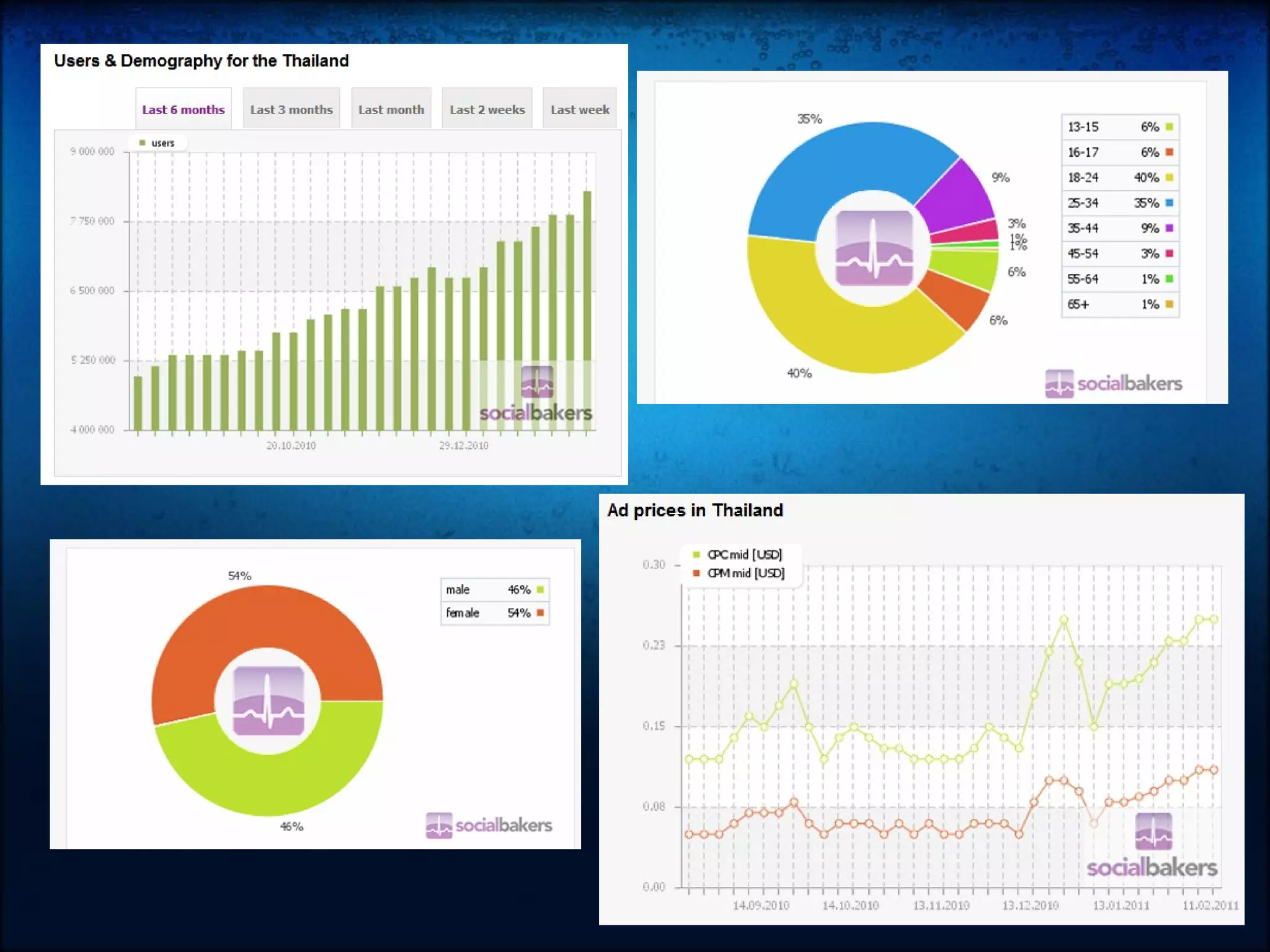Click the 18-24 yellow legend swatch
The image size is (1270, 952).
[x=1170, y=178]
